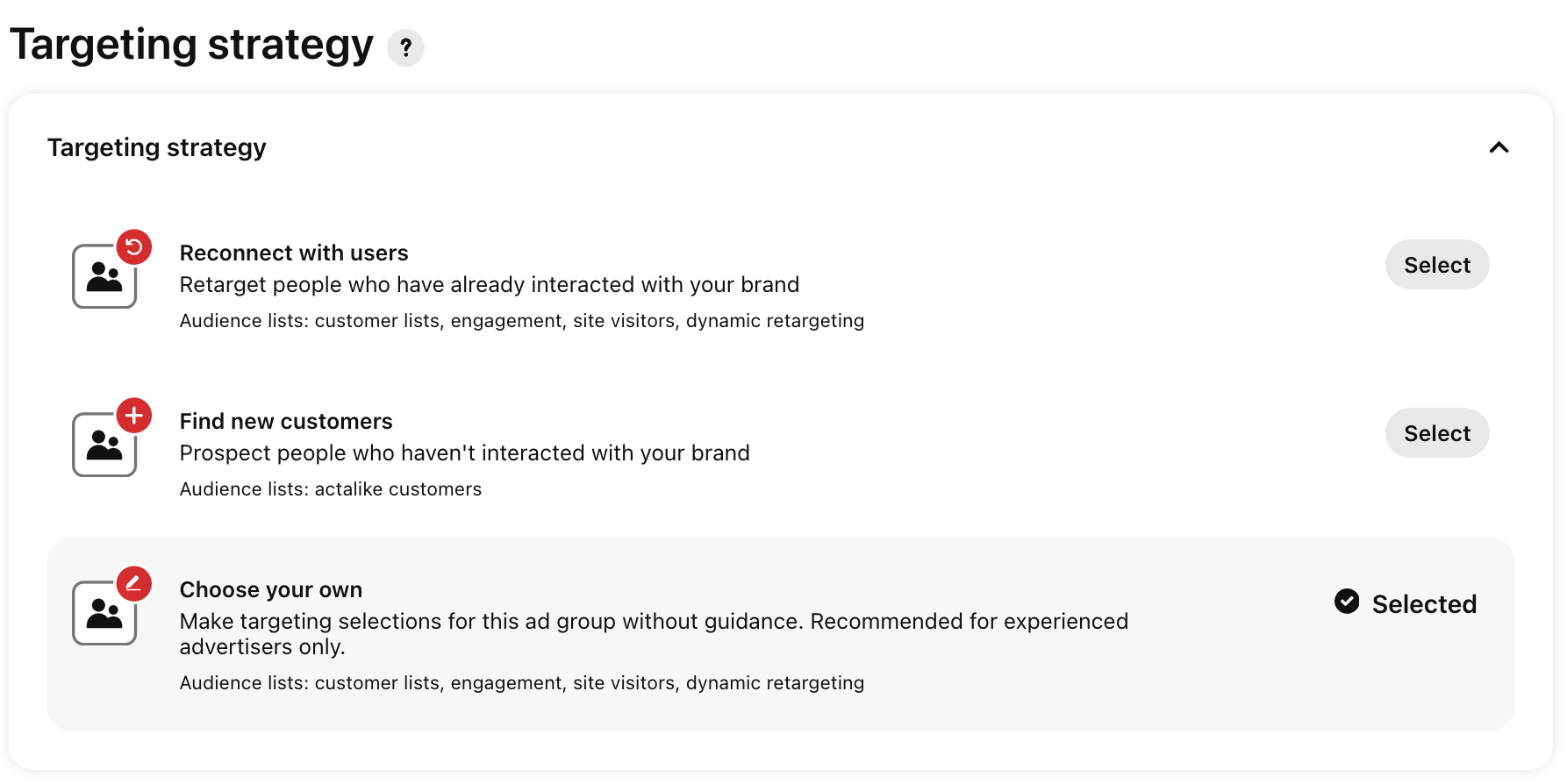Viewport: 1567px width, 784px height.
Task: Click the red pencil edit badge
Action: point(134,584)
